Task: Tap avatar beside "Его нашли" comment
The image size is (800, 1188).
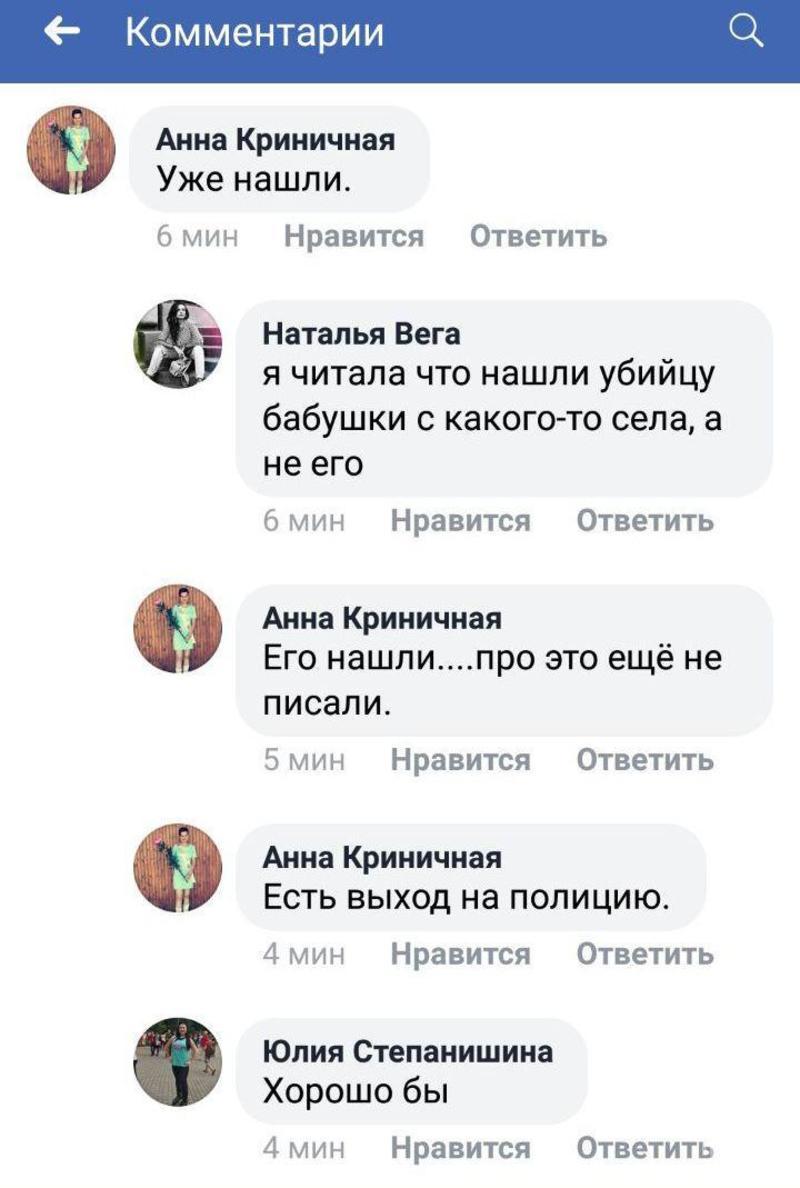Action: [x=177, y=628]
